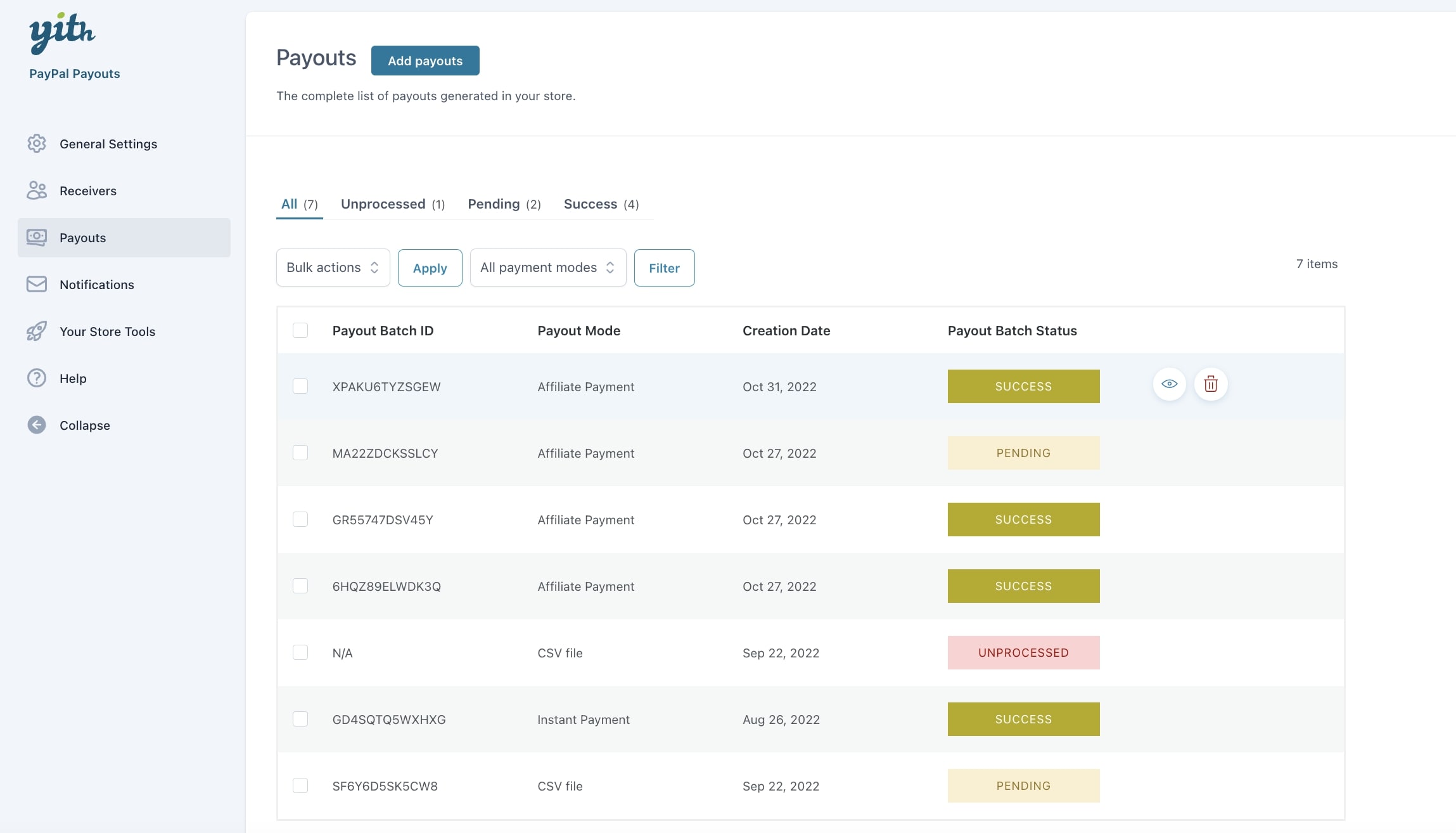The width and height of the screenshot is (1456, 833).
Task: Delete payout XPAKU6TYZSGEW with trash icon
Action: coord(1211,384)
